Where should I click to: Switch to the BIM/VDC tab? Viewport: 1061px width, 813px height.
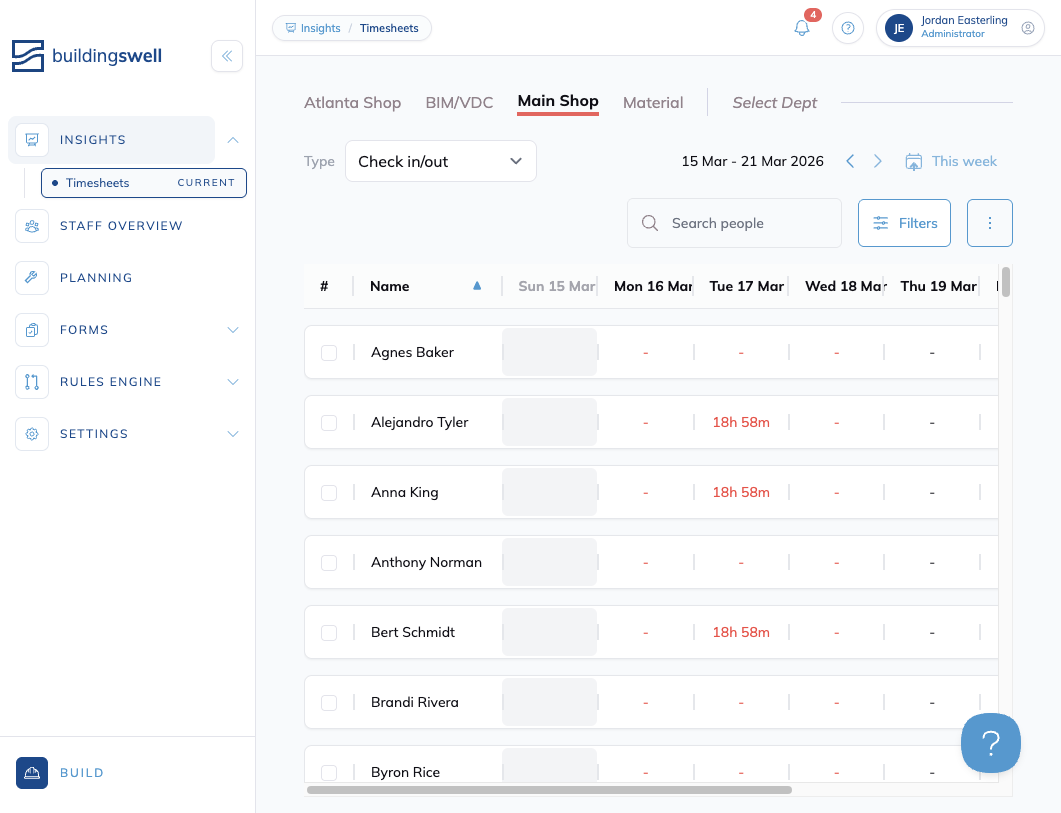click(x=459, y=102)
